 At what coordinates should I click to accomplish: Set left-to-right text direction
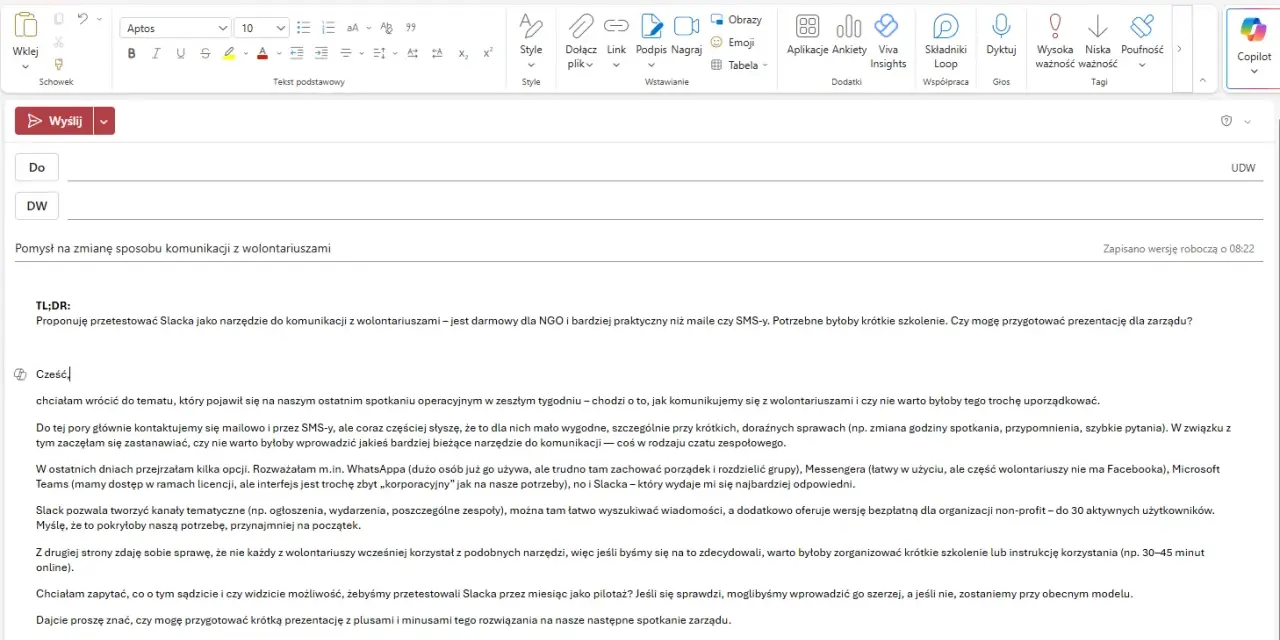[411, 53]
